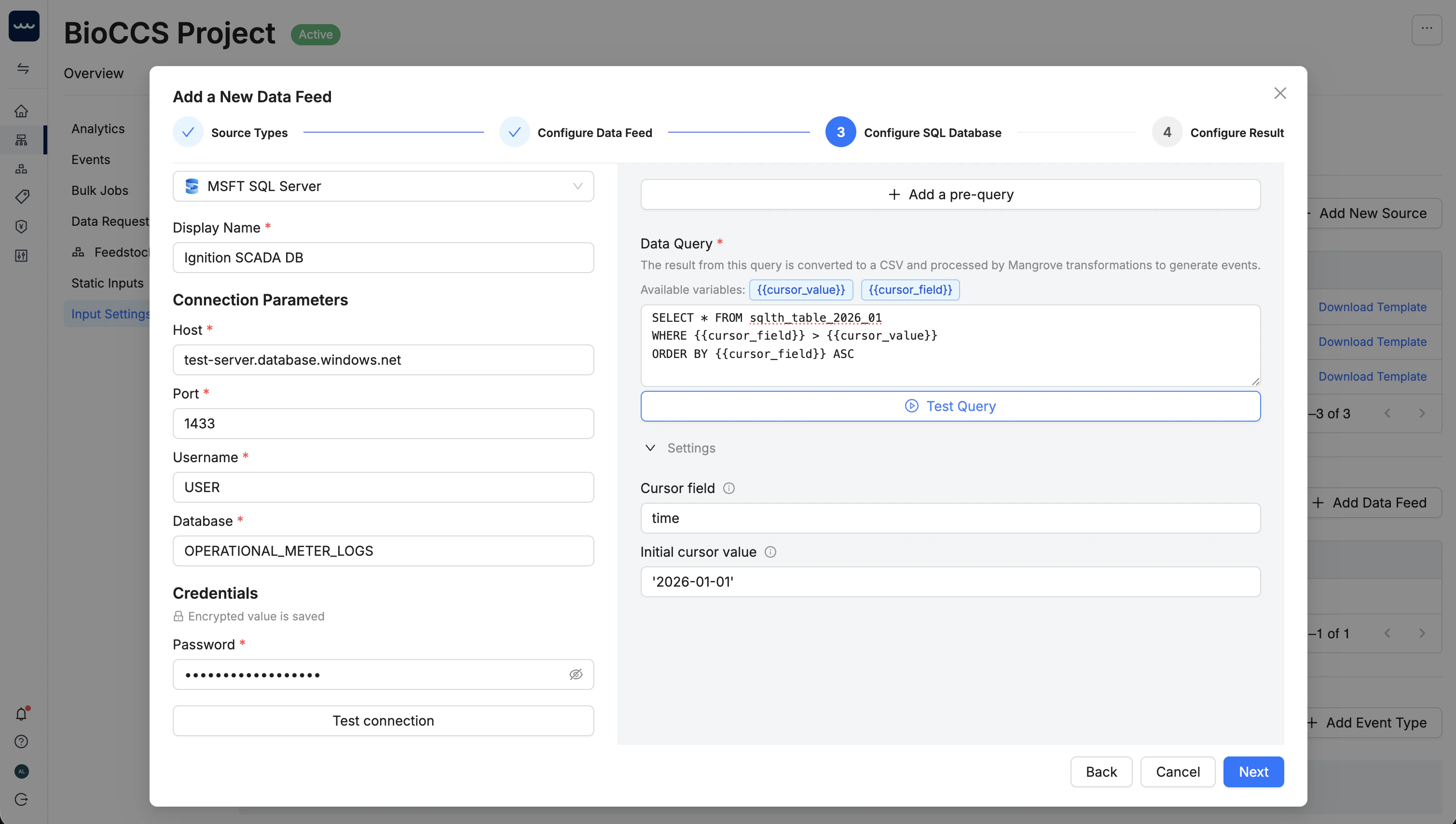Viewport: 1456px width, 824px height.
Task: Click the tag icon in the sidebar
Action: pyautogui.click(x=22, y=196)
